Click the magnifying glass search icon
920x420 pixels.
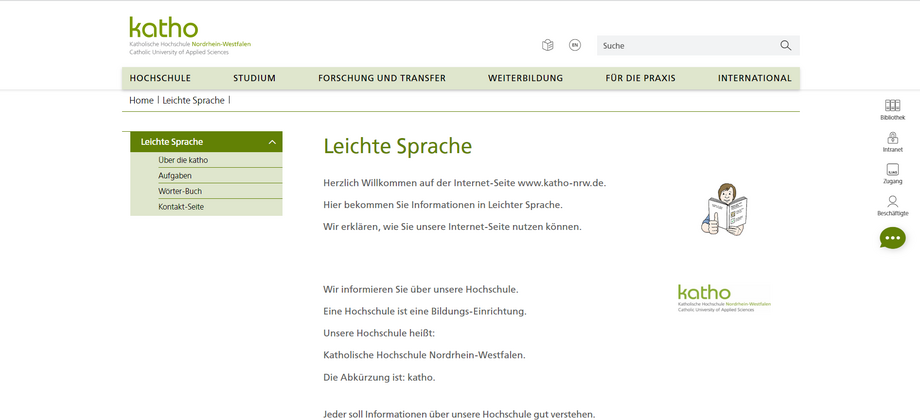(x=786, y=45)
